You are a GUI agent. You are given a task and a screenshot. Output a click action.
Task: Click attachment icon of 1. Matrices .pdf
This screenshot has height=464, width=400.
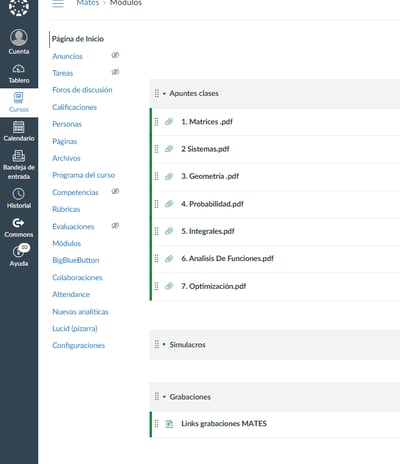pyautogui.click(x=169, y=122)
